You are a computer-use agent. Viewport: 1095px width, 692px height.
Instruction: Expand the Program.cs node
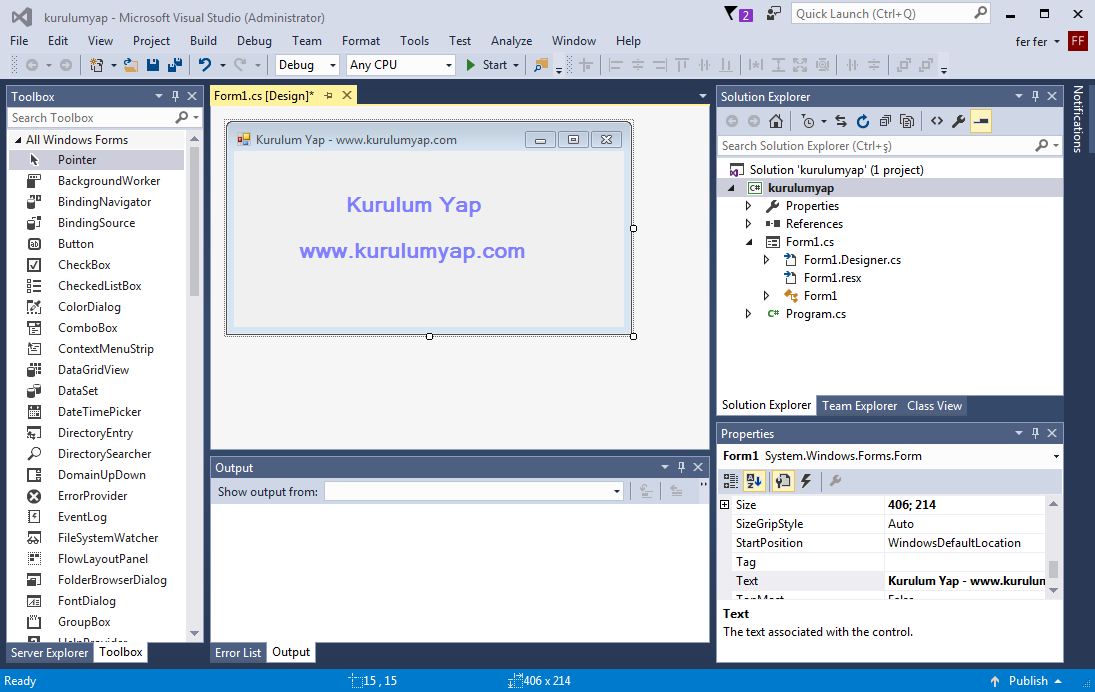[748, 314]
